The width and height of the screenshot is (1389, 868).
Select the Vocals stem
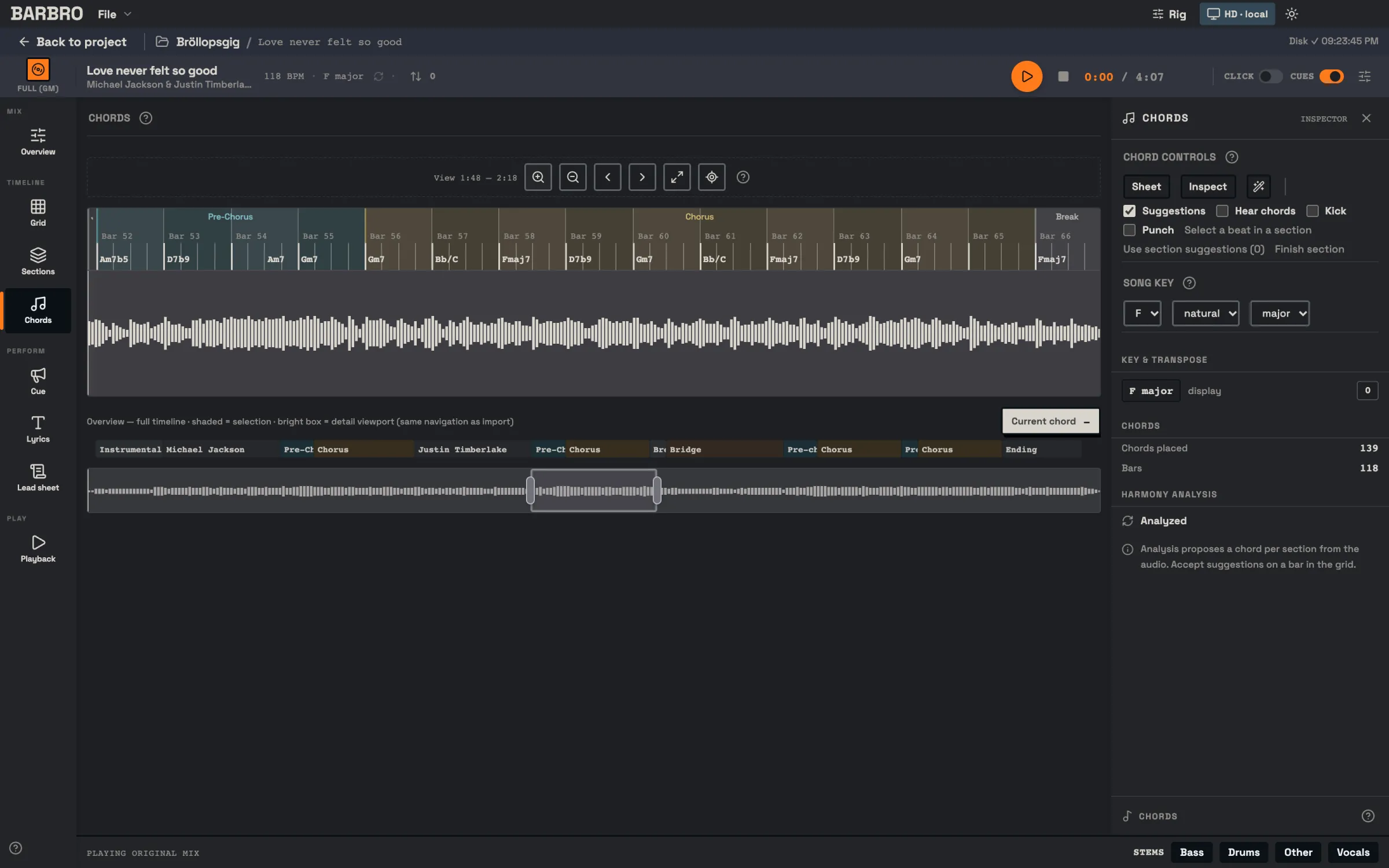[x=1353, y=852]
